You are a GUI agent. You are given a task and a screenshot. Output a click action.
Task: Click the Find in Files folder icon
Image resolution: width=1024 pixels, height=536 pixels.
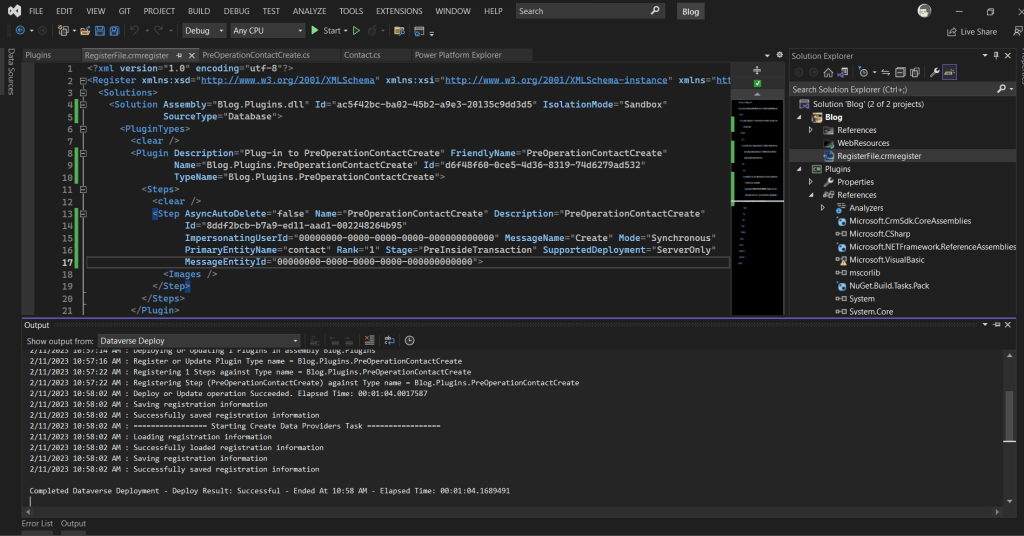(x=399, y=31)
